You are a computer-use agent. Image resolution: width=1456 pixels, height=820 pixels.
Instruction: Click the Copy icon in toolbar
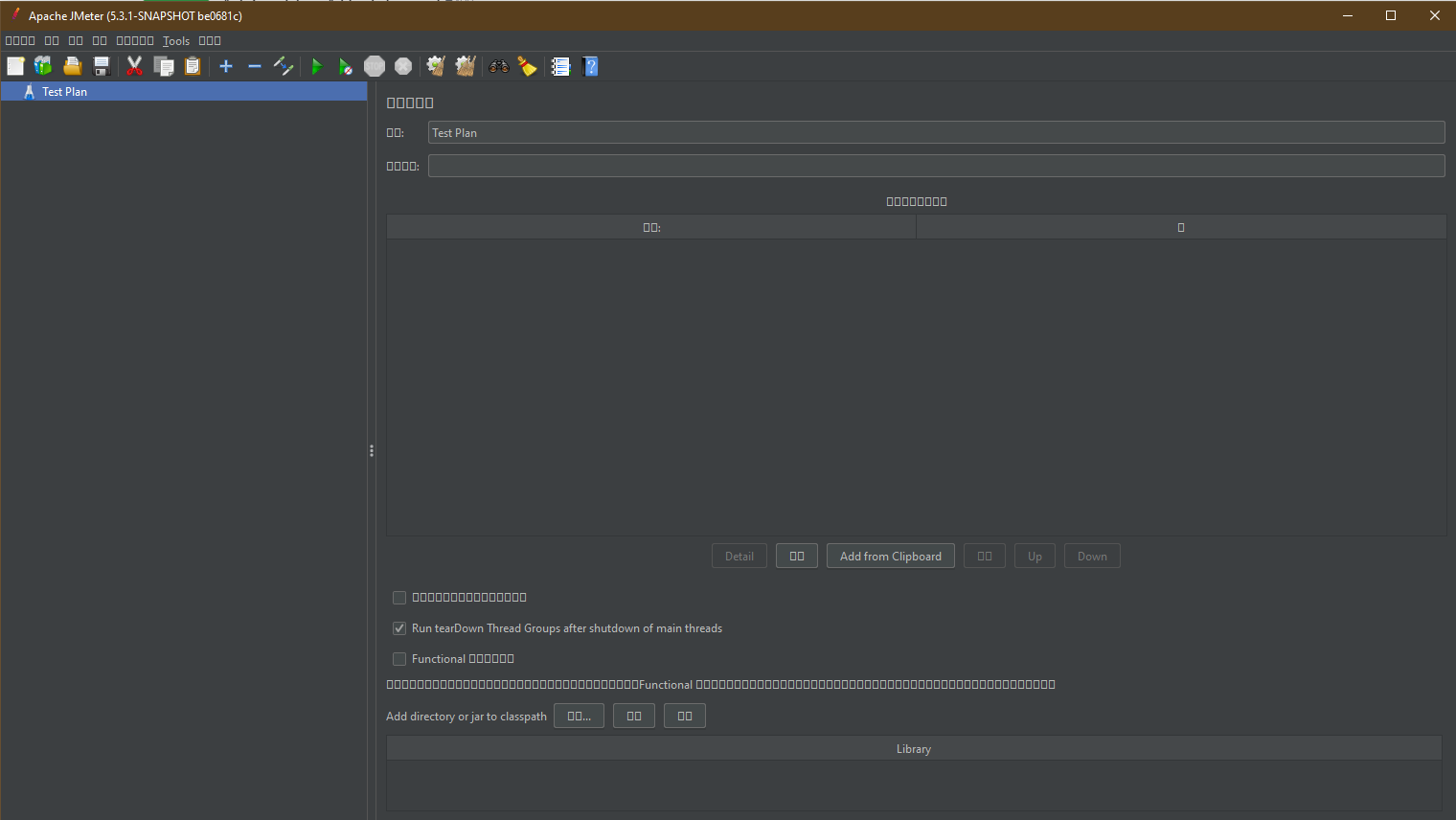[x=164, y=66]
